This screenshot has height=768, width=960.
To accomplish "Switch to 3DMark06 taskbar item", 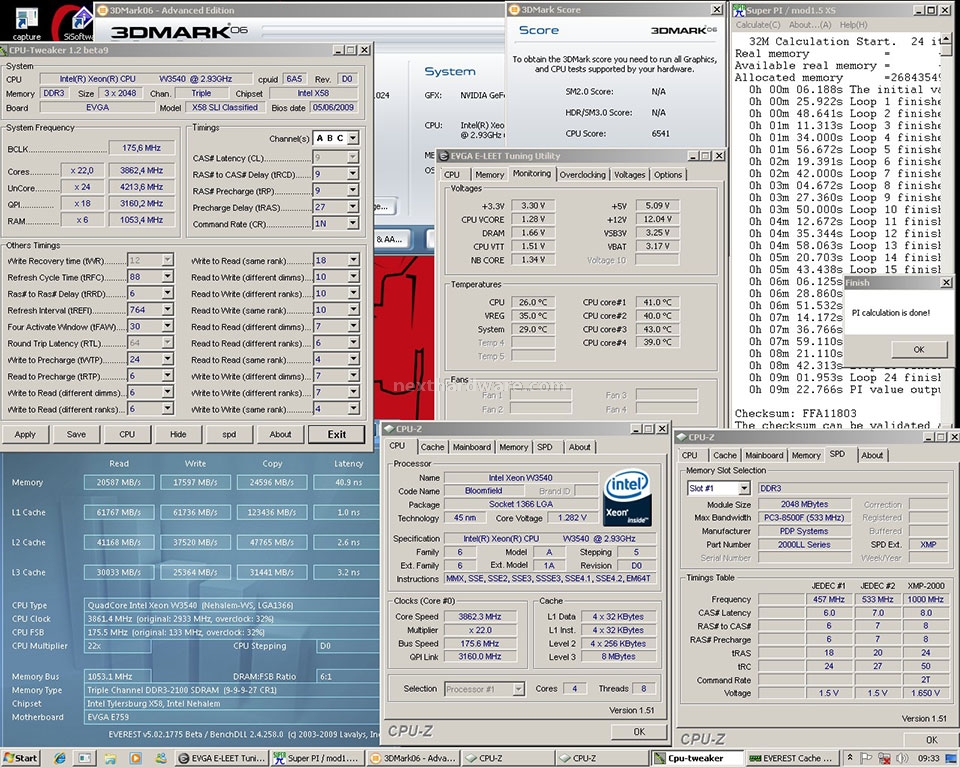I will [414, 758].
